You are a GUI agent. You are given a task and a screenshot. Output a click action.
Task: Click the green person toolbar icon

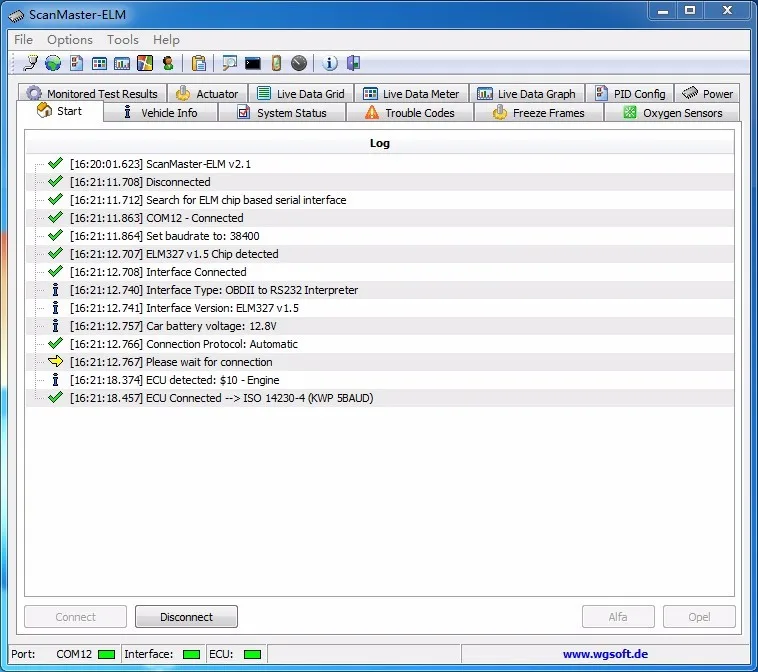168,63
